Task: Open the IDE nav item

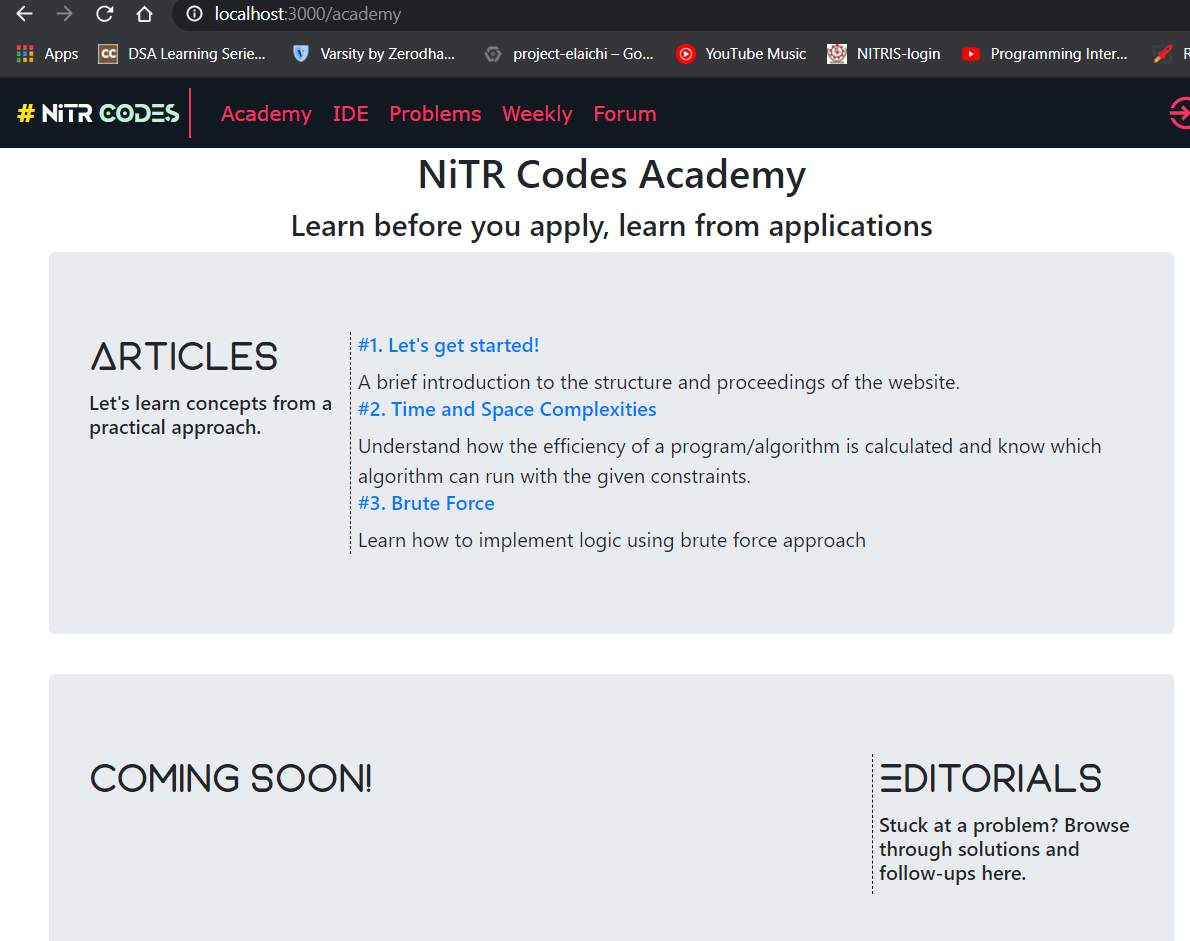Action: tap(351, 114)
